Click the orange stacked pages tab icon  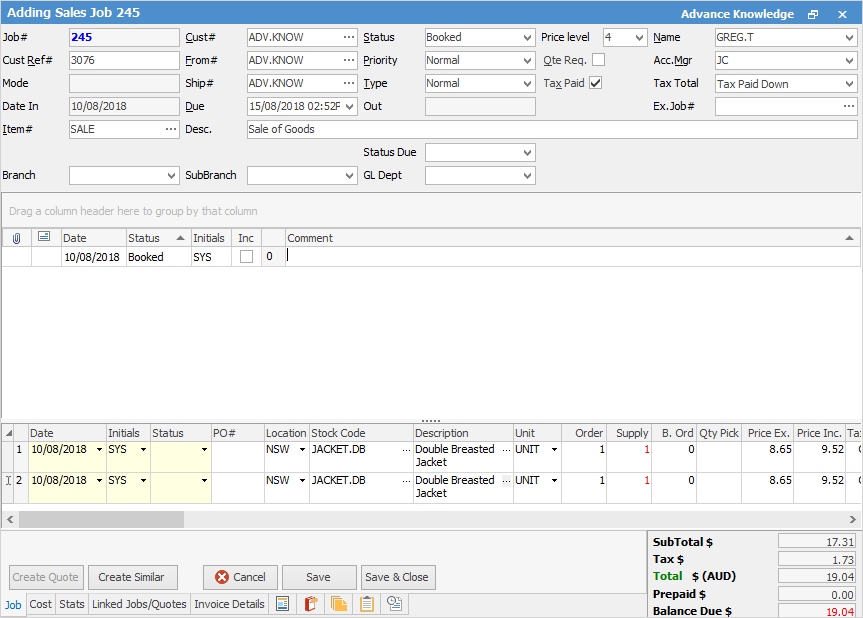pos(339,604)
